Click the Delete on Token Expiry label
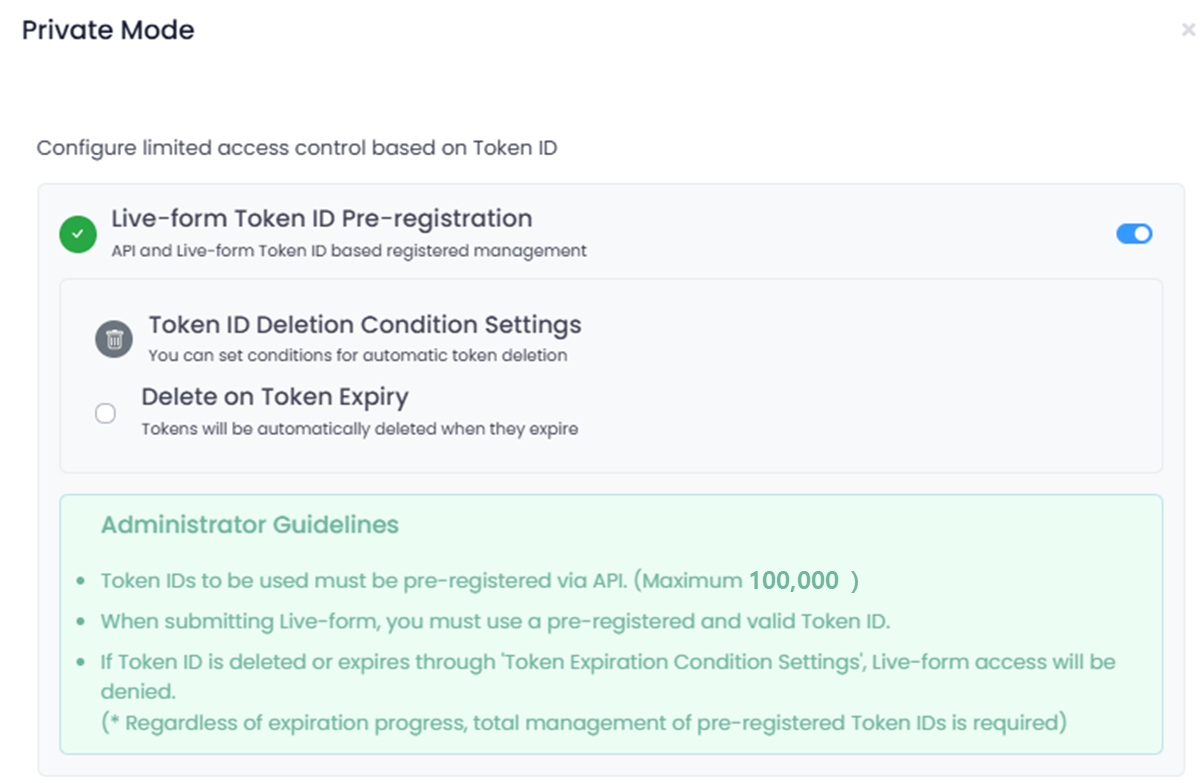The width and height of the screenshot is (1204, 783). [275, 397]
